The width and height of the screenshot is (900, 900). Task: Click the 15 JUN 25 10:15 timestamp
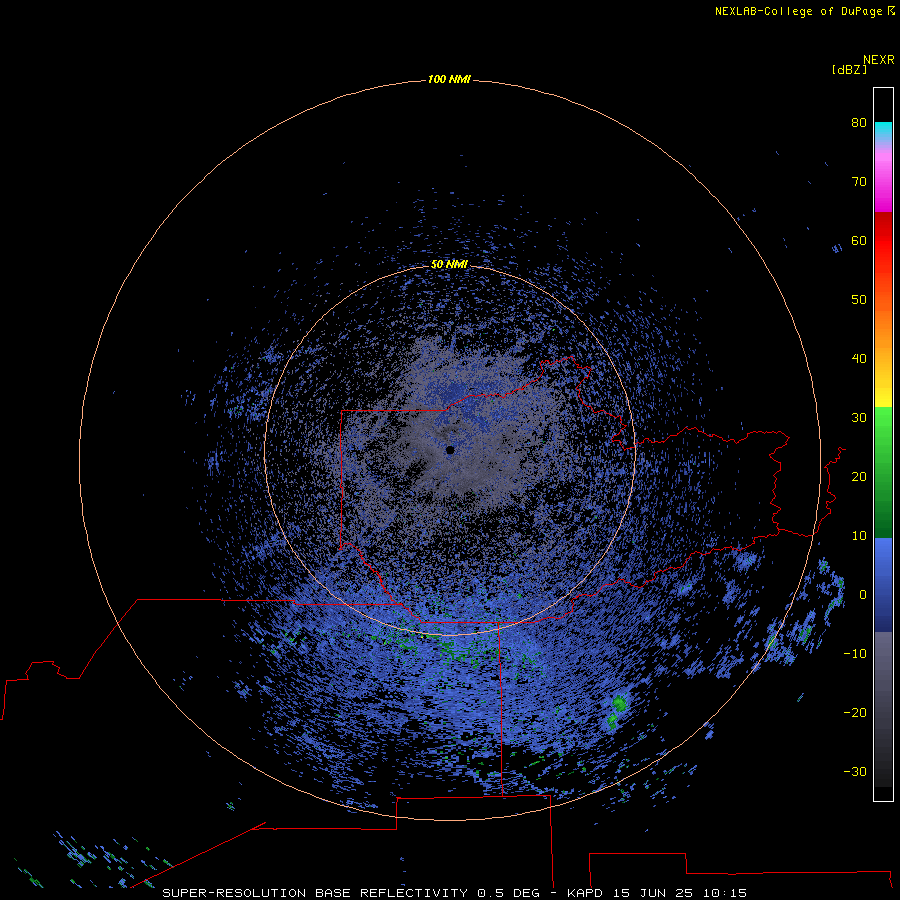coord(680,893)
